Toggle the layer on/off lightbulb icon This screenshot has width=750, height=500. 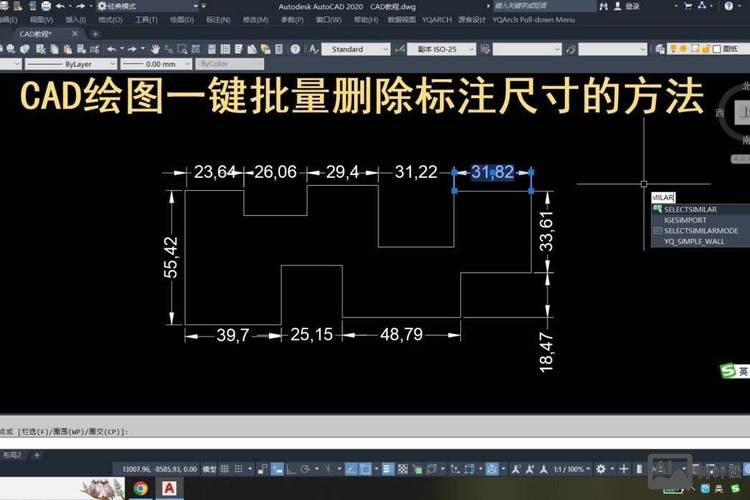673,48
